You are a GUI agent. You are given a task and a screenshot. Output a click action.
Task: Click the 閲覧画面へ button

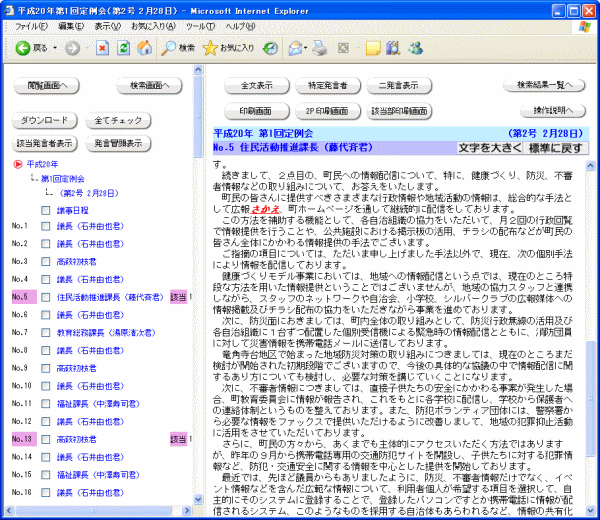coord(46,86)
